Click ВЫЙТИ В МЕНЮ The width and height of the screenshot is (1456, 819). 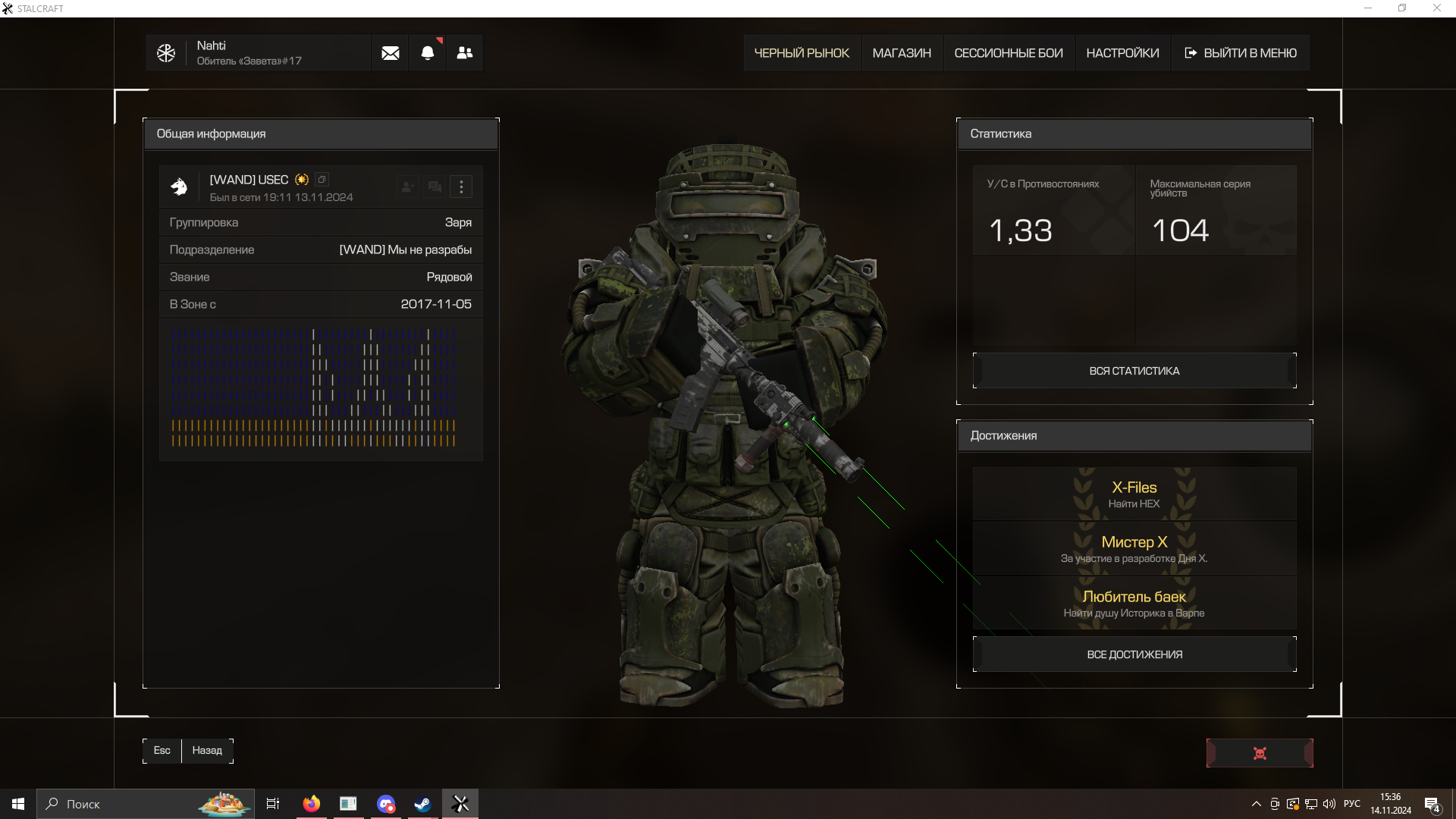1241,53
